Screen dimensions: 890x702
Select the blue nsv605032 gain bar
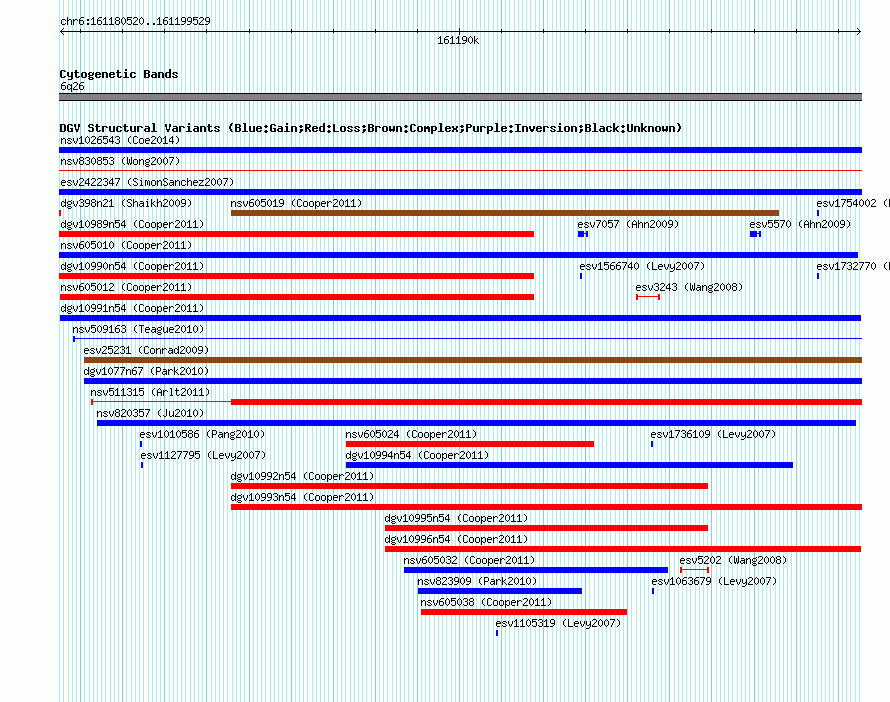pyautogui.click(x=536, y=570)
